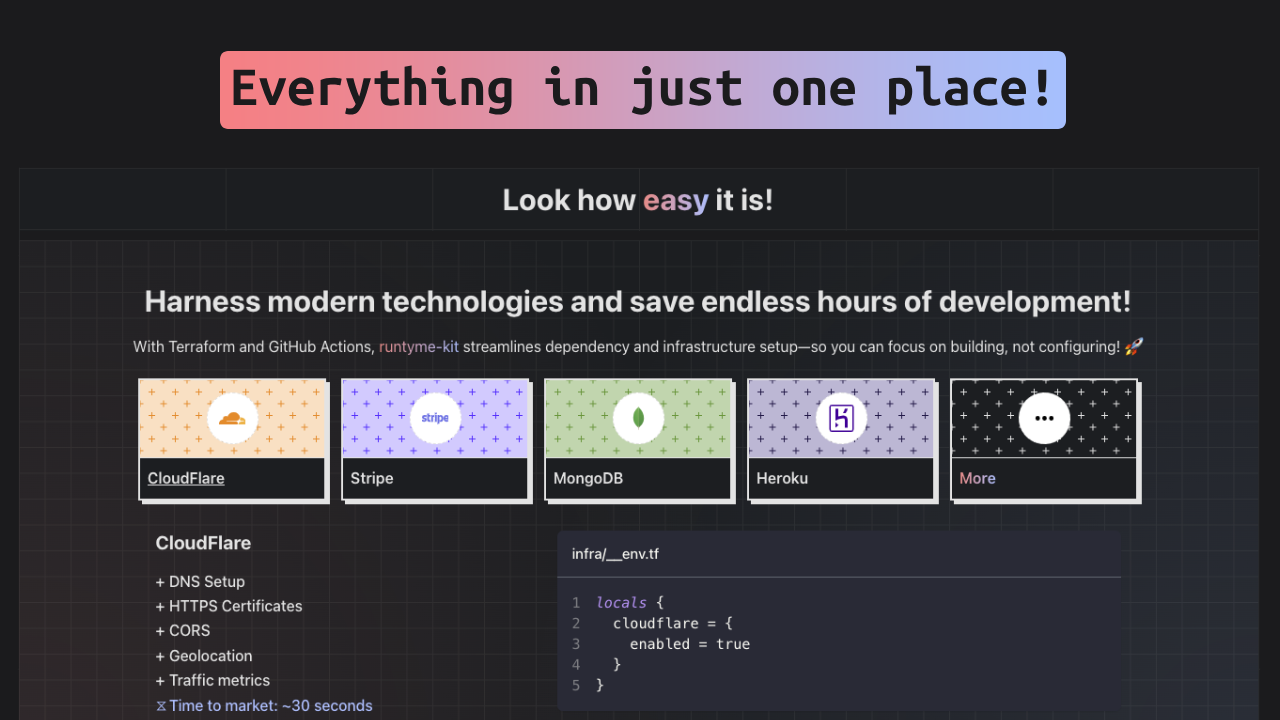Click the rocket emoji after configuring
Viewport: 1280px width, 720px height.
[1134, 347]
